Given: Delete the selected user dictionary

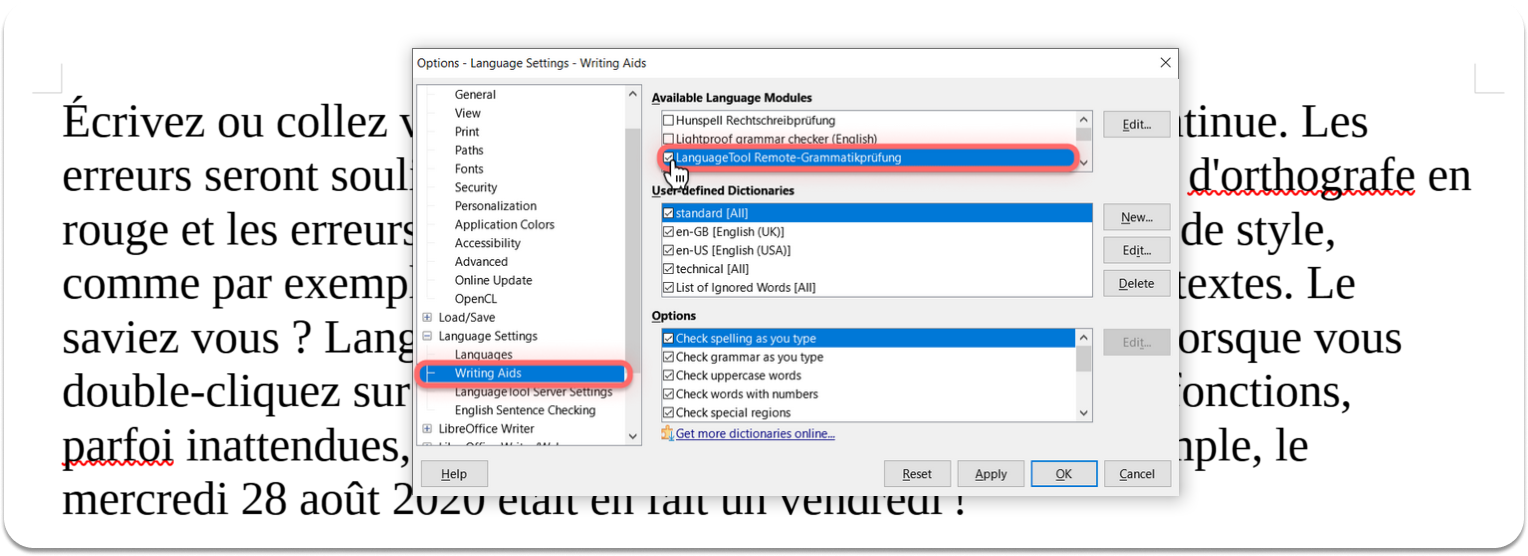Looking at the screenshot, I should [1136, 283].
